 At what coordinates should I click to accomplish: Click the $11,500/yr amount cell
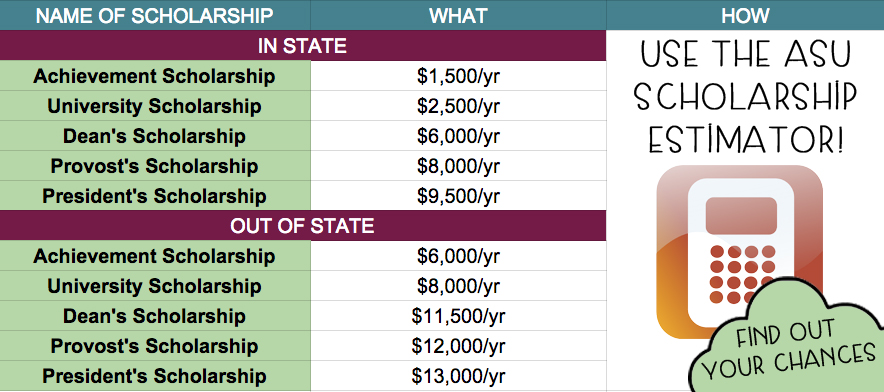click(x=458, y=316)
